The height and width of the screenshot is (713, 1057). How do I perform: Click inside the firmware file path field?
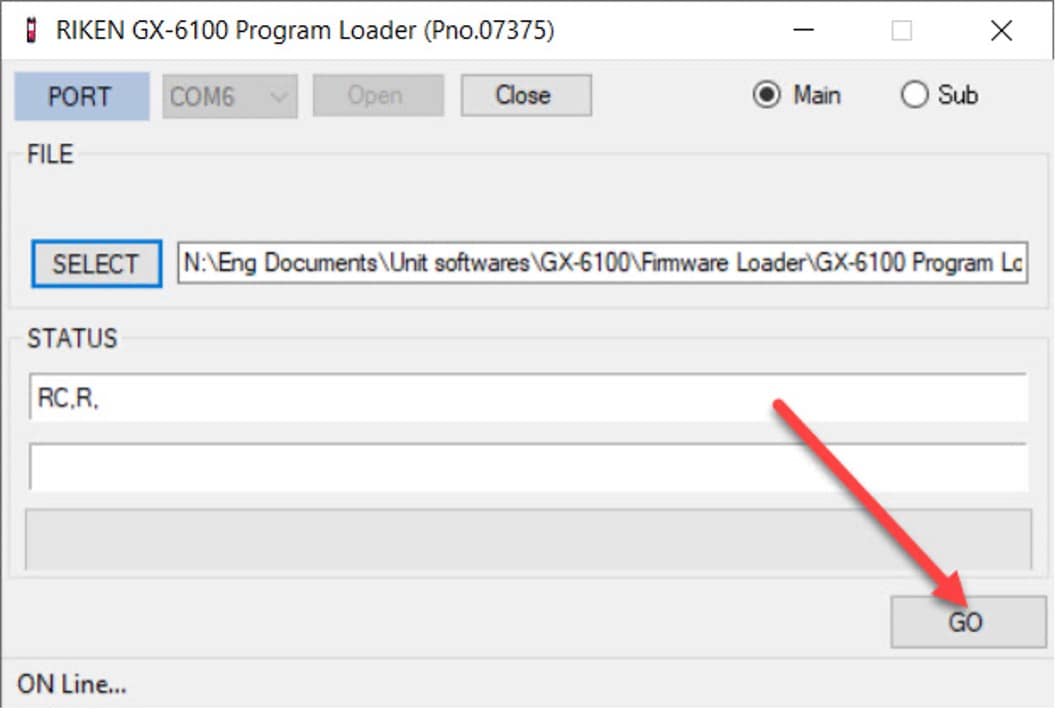(x=602, y=264)
